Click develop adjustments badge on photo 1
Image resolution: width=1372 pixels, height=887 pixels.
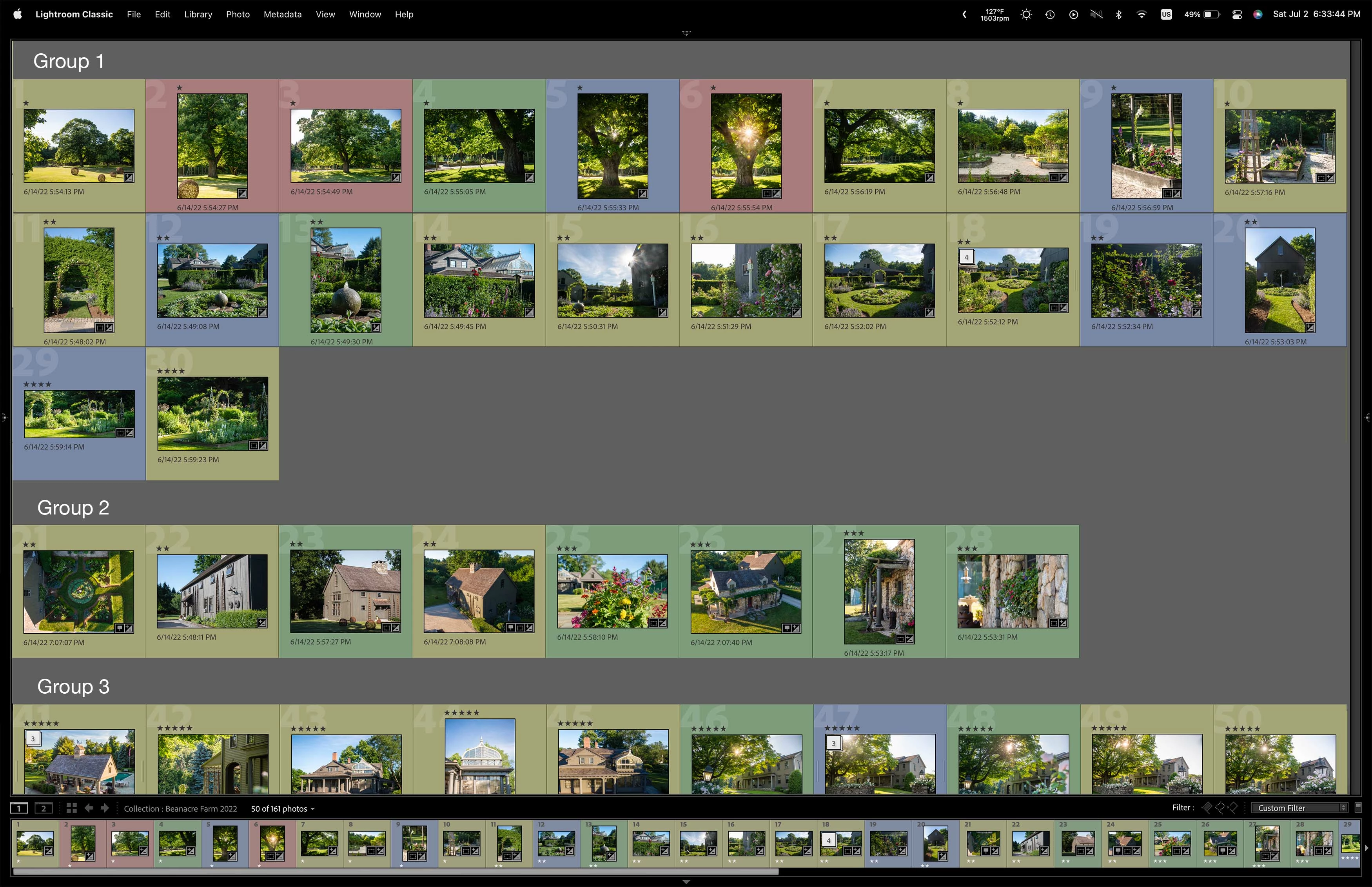[129, 177]
